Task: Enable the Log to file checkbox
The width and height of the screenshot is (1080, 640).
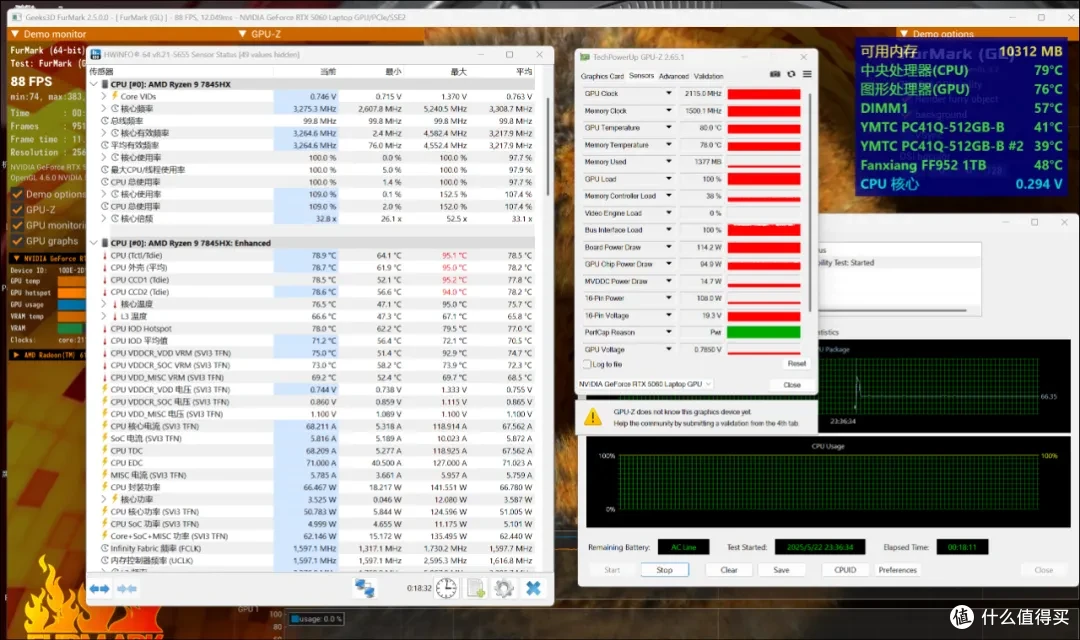Action: [x=587, y=364]
